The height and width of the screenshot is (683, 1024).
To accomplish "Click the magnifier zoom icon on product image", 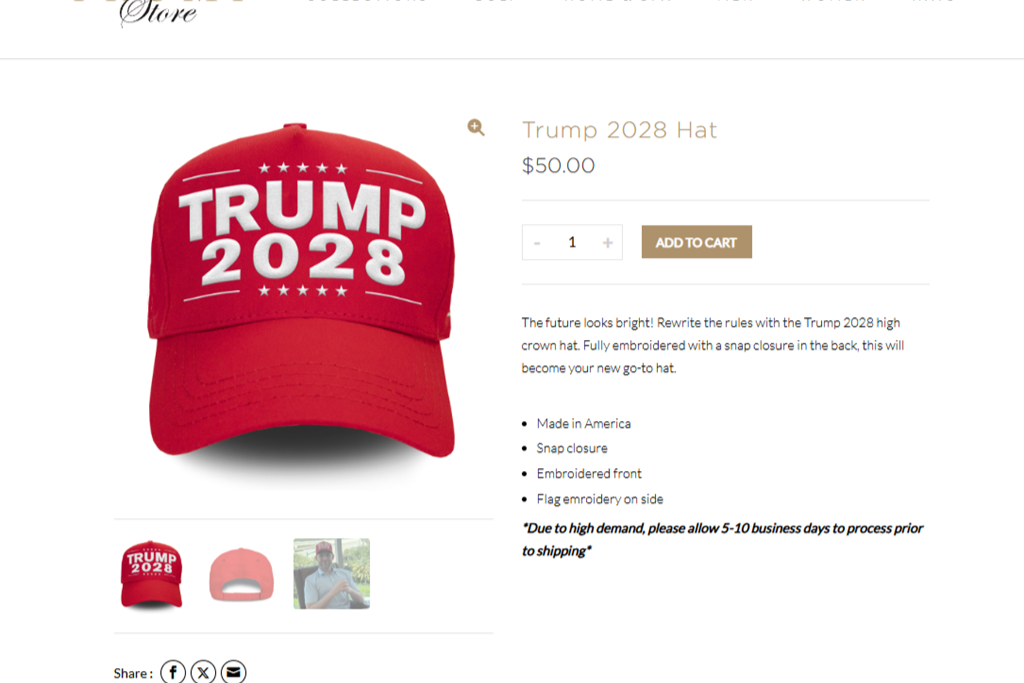I will click(476, 127).
